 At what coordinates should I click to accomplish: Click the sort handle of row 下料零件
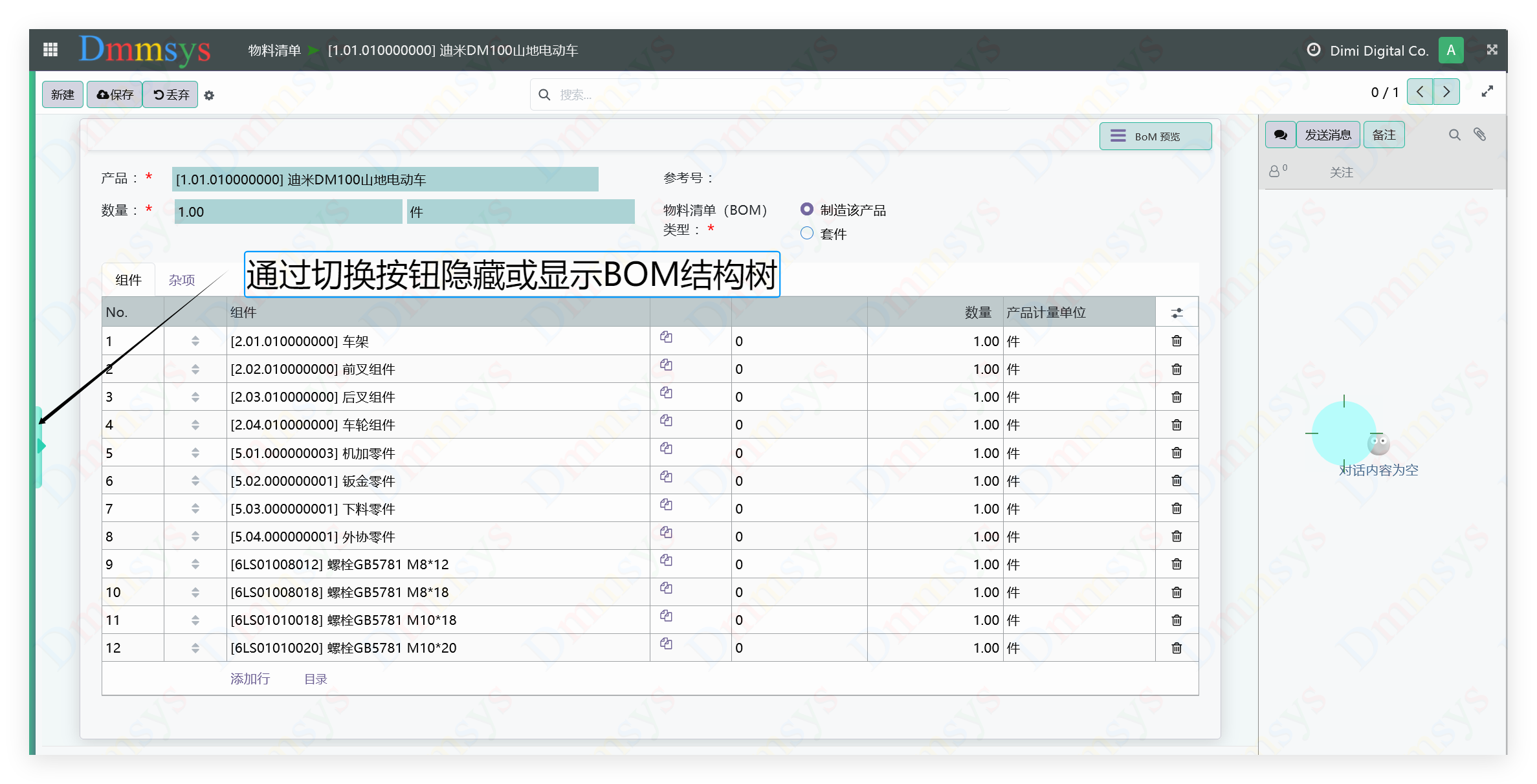click(195, 508)
